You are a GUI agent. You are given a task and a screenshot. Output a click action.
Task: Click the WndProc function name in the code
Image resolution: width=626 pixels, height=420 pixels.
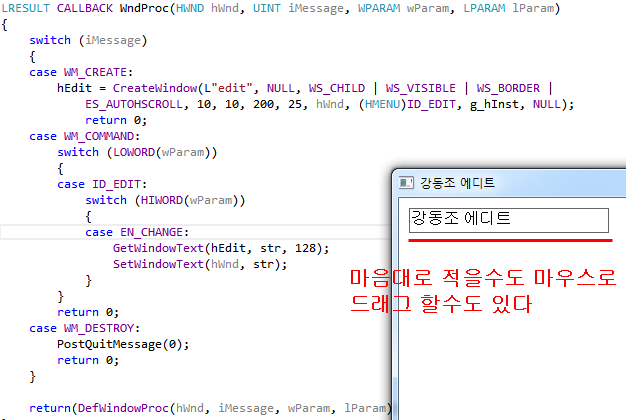tap(145, 8)
